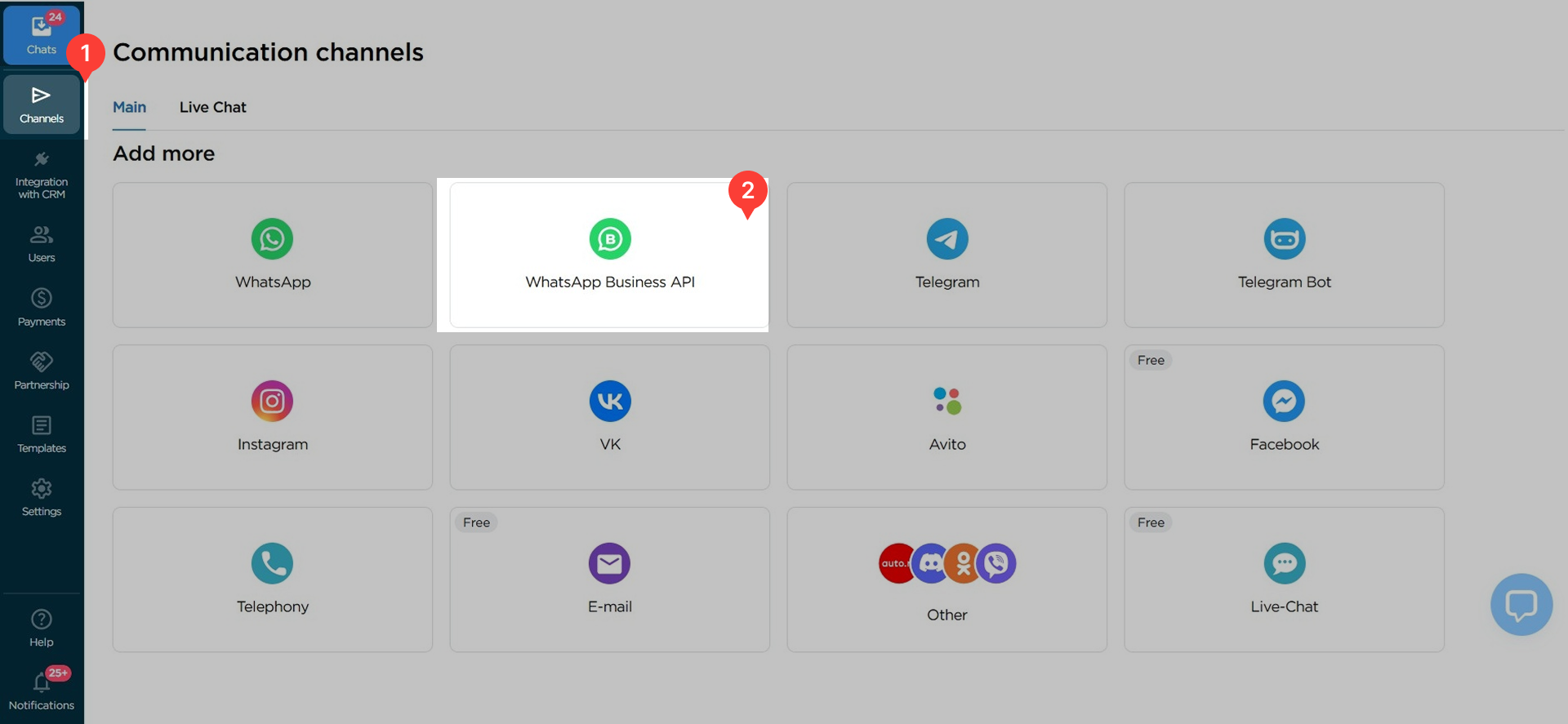This screenshot has width=1568, height=724.
Task: Select the Telephony card label
Action: 273,606
